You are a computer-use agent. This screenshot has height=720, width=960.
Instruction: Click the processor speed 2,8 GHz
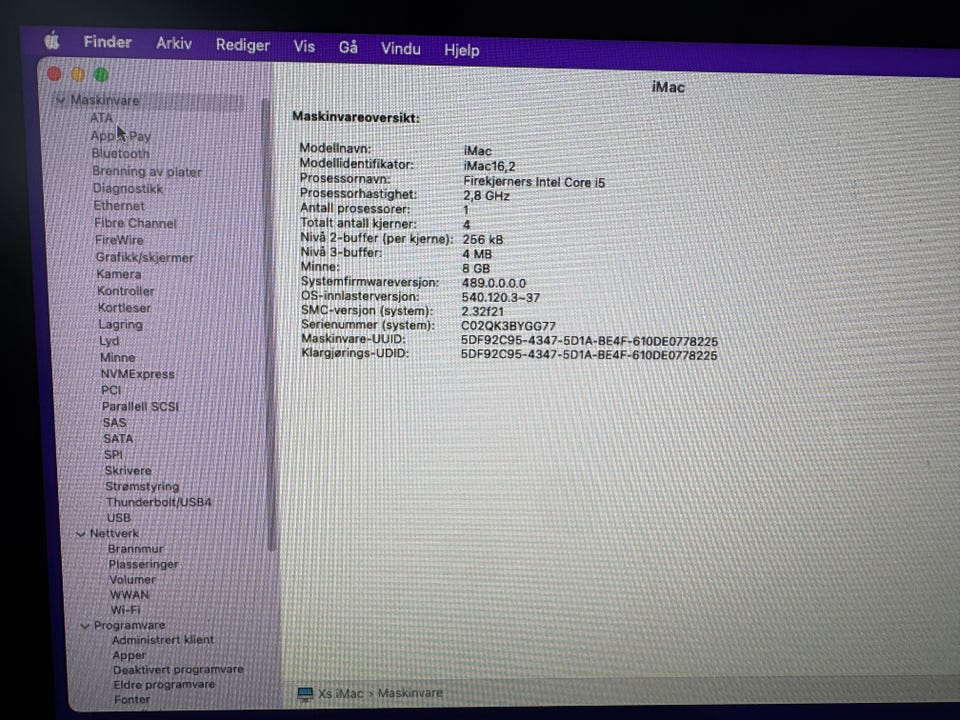486,196
